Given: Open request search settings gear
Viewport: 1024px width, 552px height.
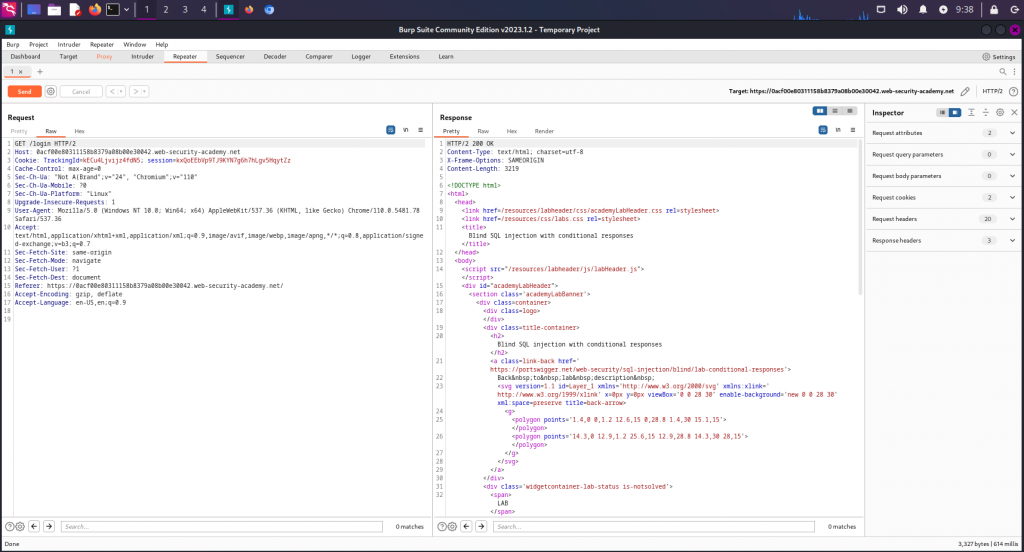Looking at the screenshot, I should coord(20,527).
